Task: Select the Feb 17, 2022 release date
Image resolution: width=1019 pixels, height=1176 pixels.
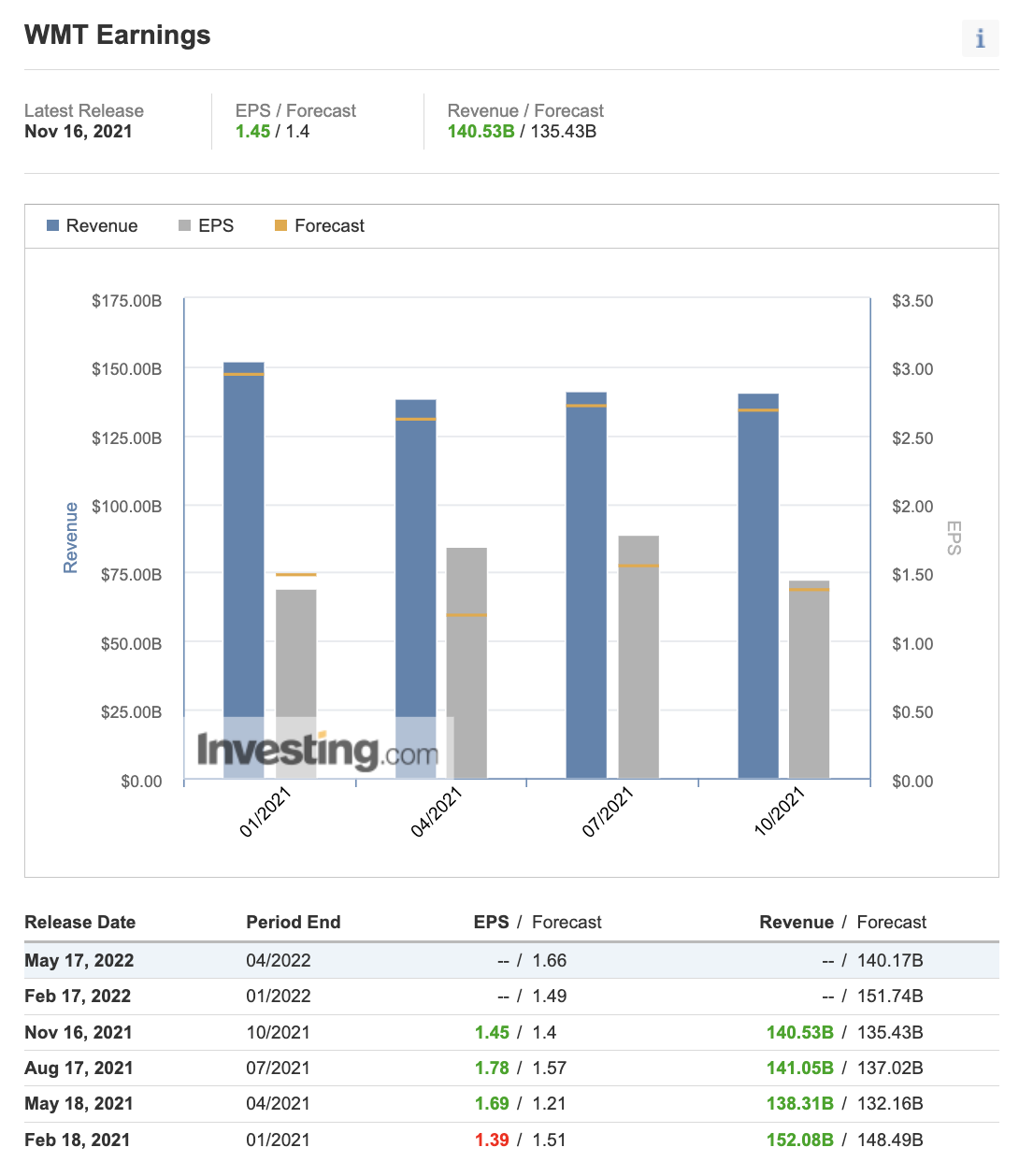Action: point(78,997)
